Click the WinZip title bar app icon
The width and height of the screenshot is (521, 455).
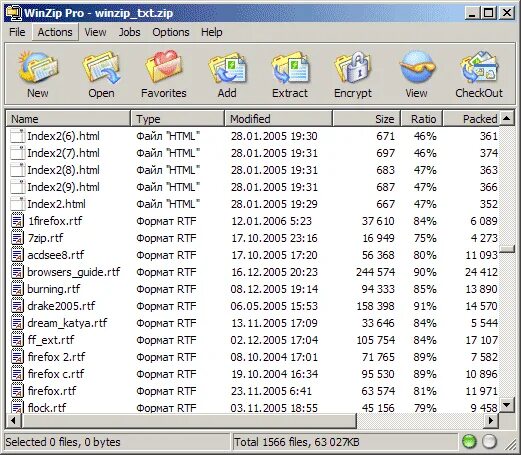point(14,13)
